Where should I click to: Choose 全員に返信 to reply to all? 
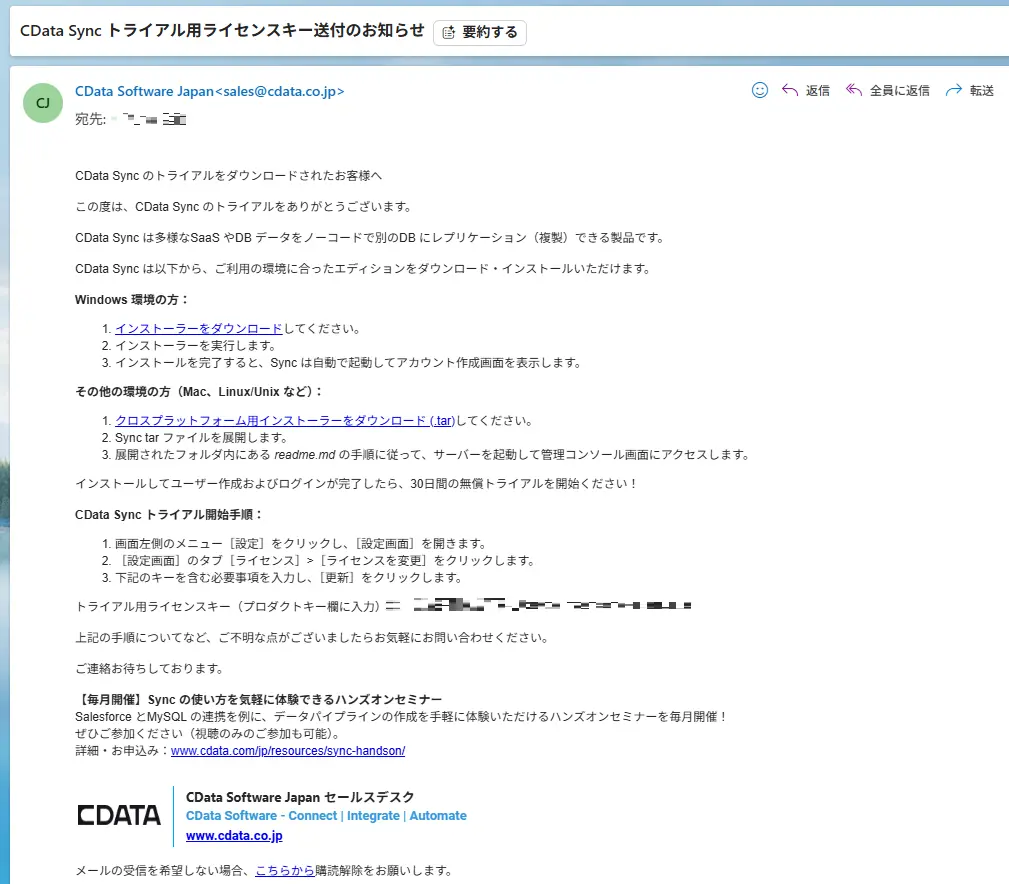click(900, 91)
